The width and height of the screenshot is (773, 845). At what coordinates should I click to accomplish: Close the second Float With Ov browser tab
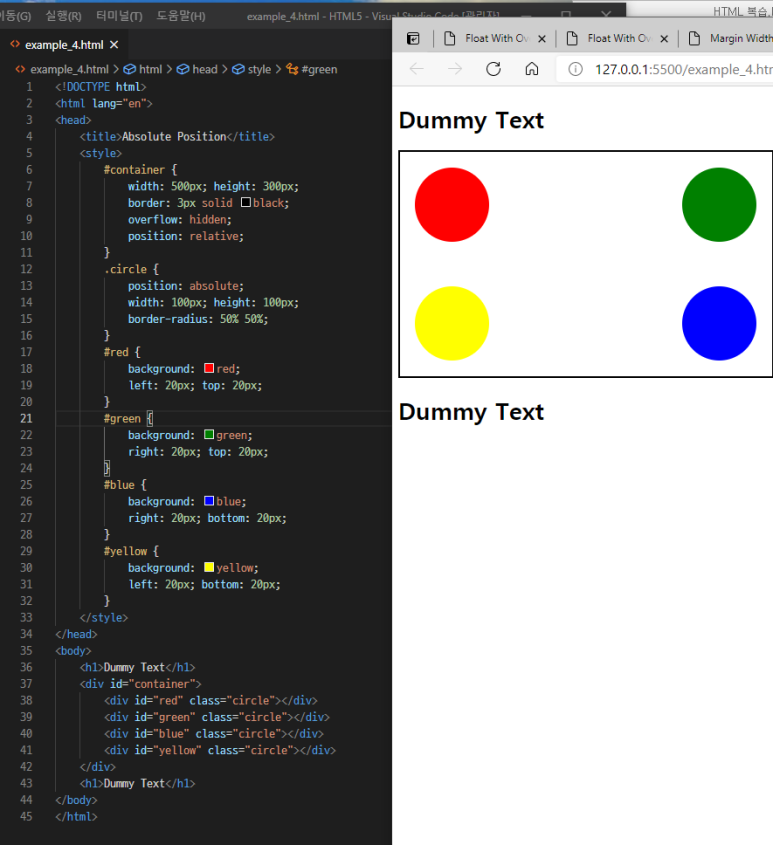click(x=664, y=38)
